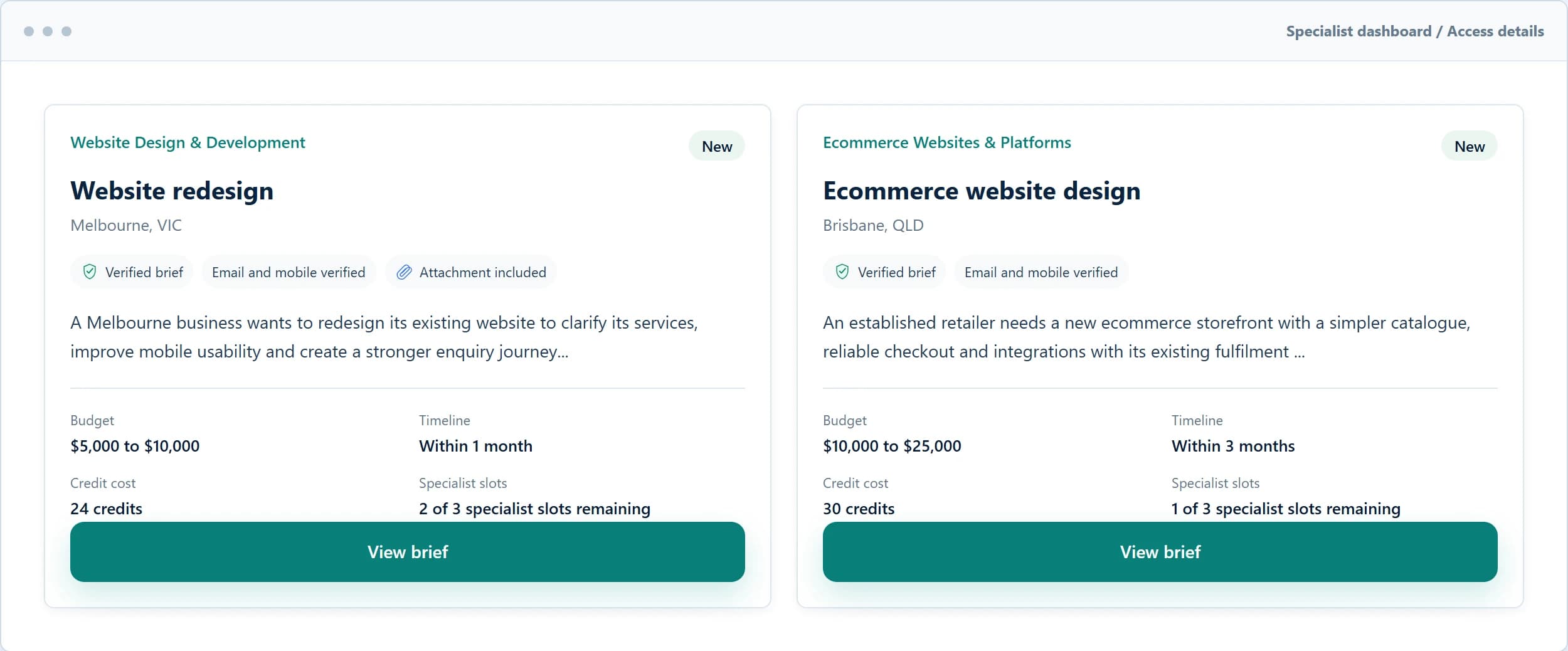
Task: Click the New badge on Website redesign card
Action: pos(717,146)
